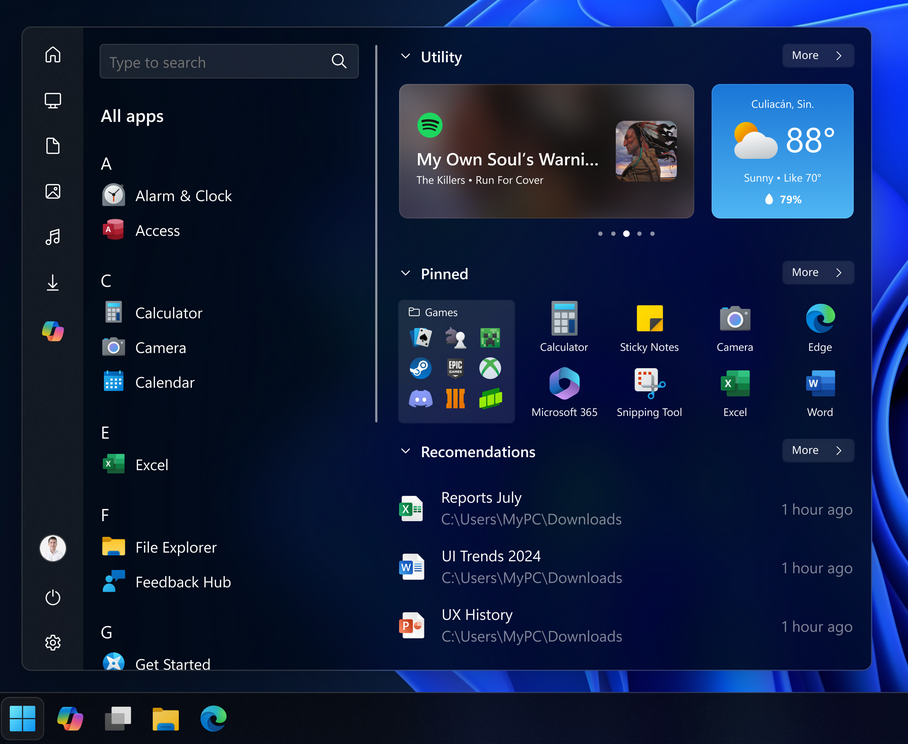The height and width of the screenshot is (744, 908).
Task: Open File Explorer in All apps
Action: (160, 547)
